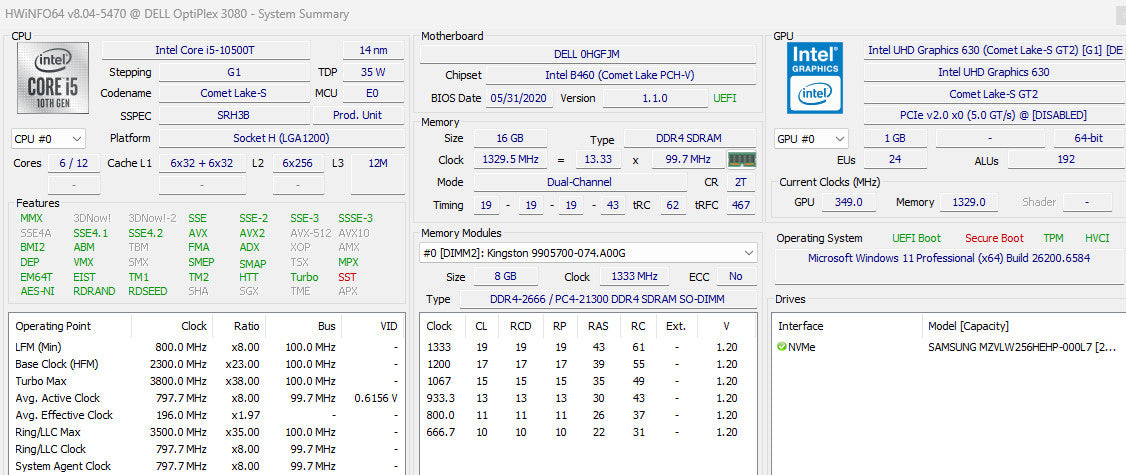Screen dimensions: 1127x475
Task: Click the Secure Boot status label
Action: pyautogui.click(x=994, y=238)
